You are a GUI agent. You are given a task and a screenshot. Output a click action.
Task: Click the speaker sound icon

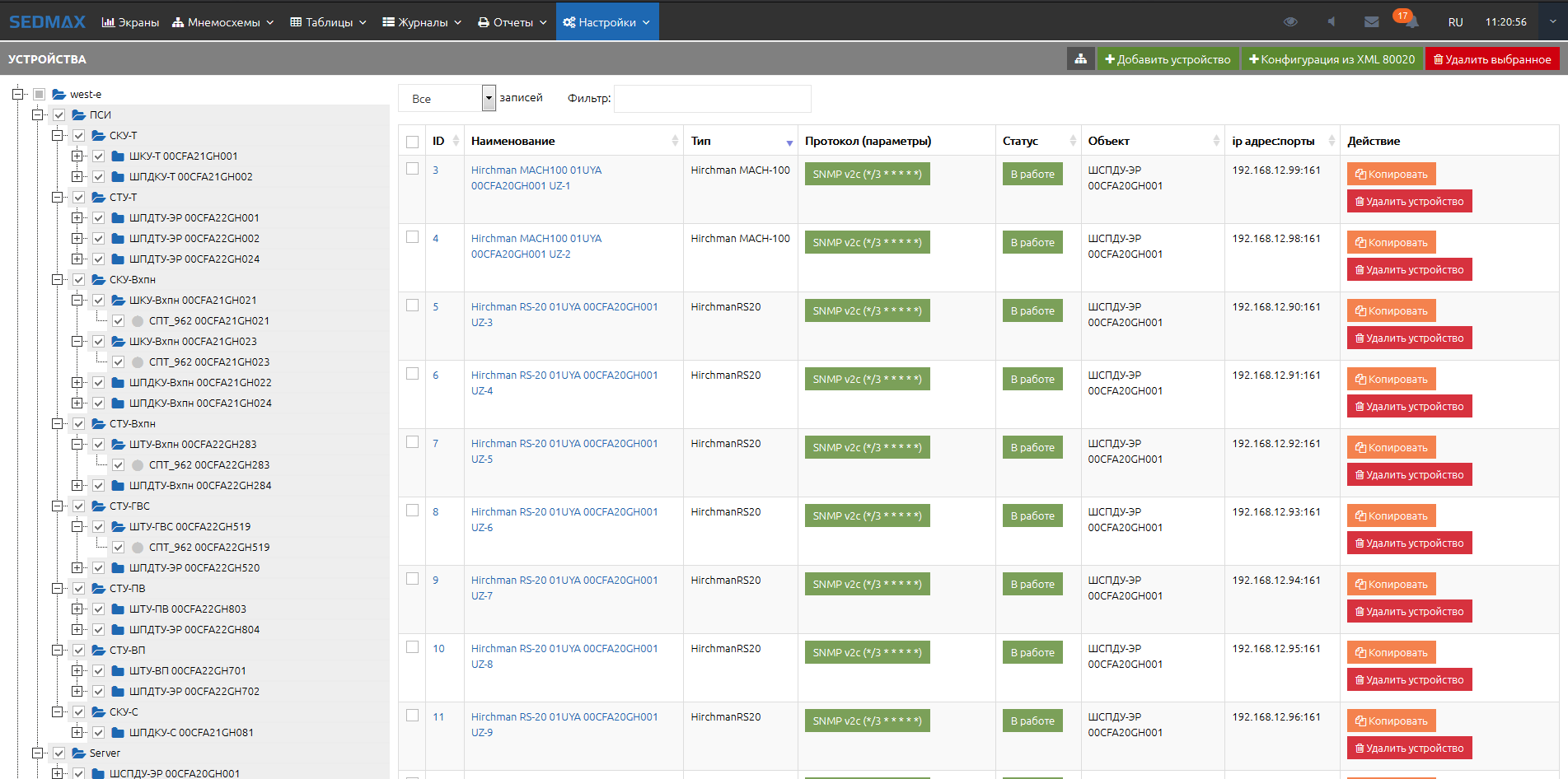click(1331, 22)
